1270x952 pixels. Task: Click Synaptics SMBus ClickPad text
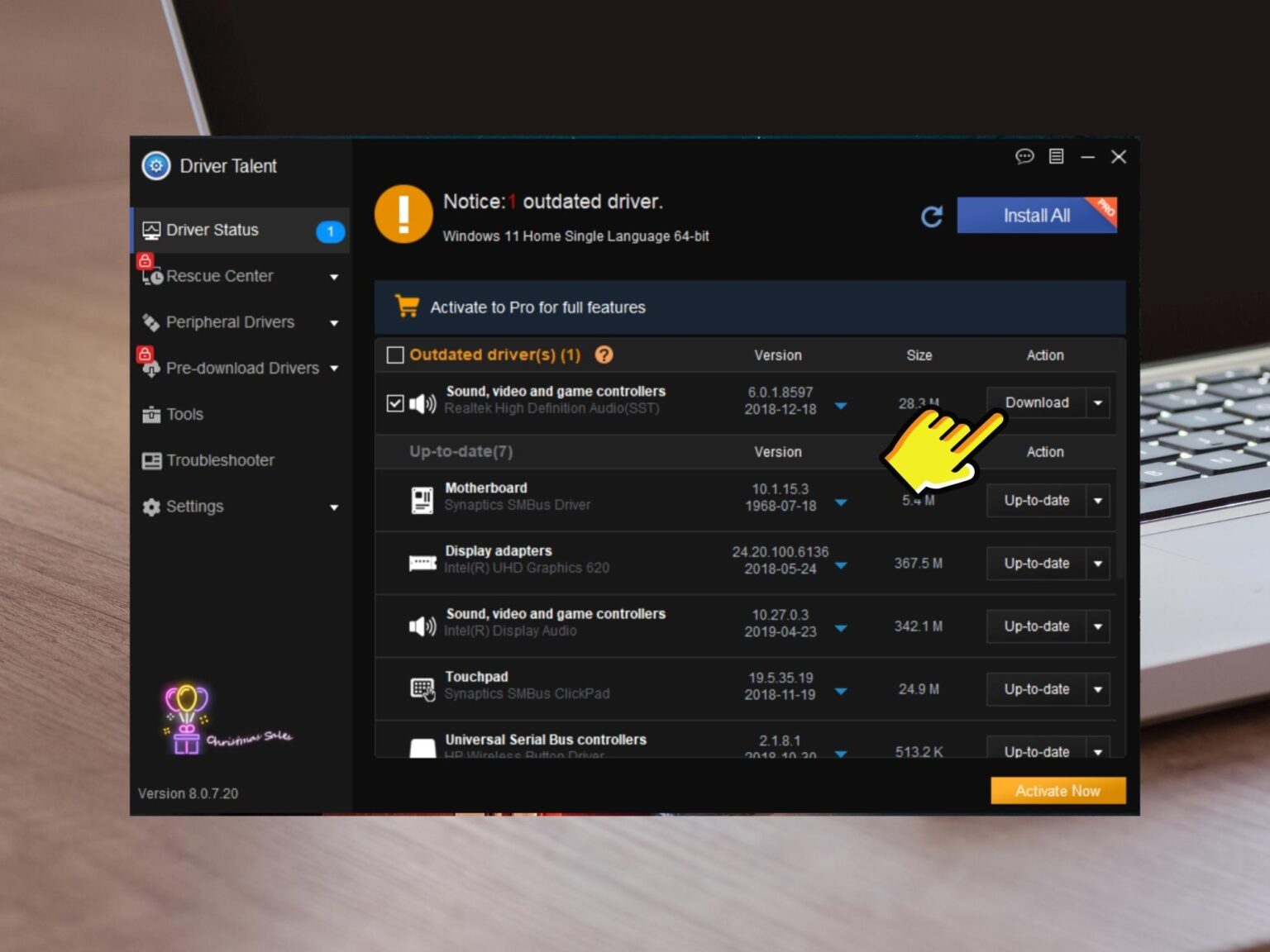click(527, 694)
